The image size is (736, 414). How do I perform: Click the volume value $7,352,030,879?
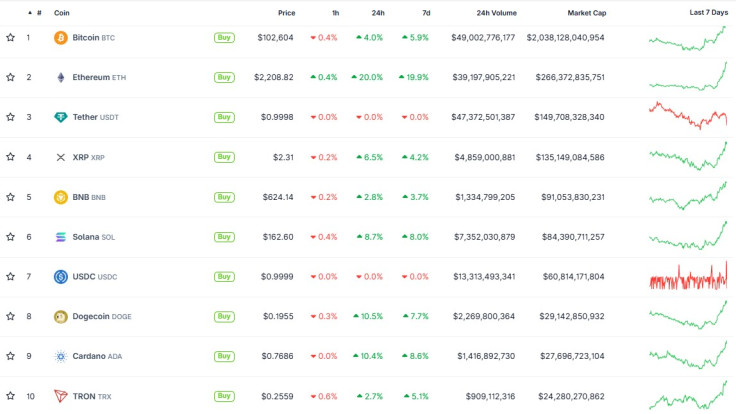(484, 237)
